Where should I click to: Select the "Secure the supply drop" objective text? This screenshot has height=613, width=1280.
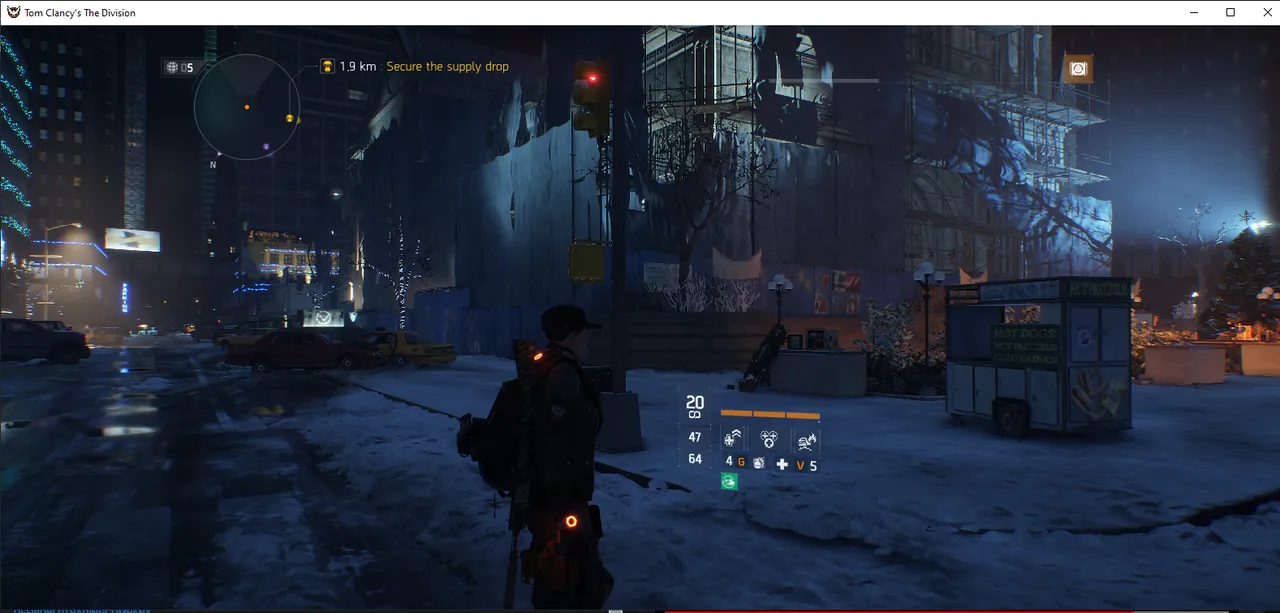click(447, 67)
